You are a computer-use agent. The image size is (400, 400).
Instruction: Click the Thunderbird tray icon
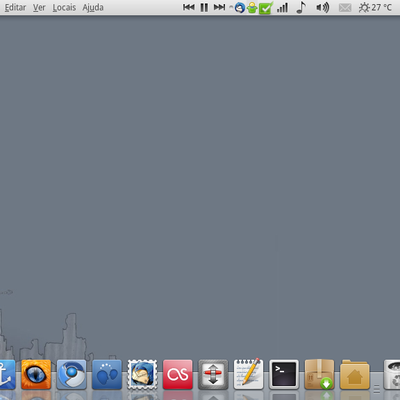point(240,8)
